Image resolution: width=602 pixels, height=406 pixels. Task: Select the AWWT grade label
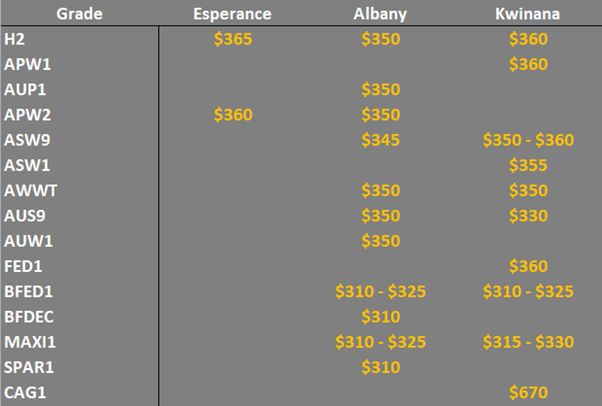tap(30, 191)
